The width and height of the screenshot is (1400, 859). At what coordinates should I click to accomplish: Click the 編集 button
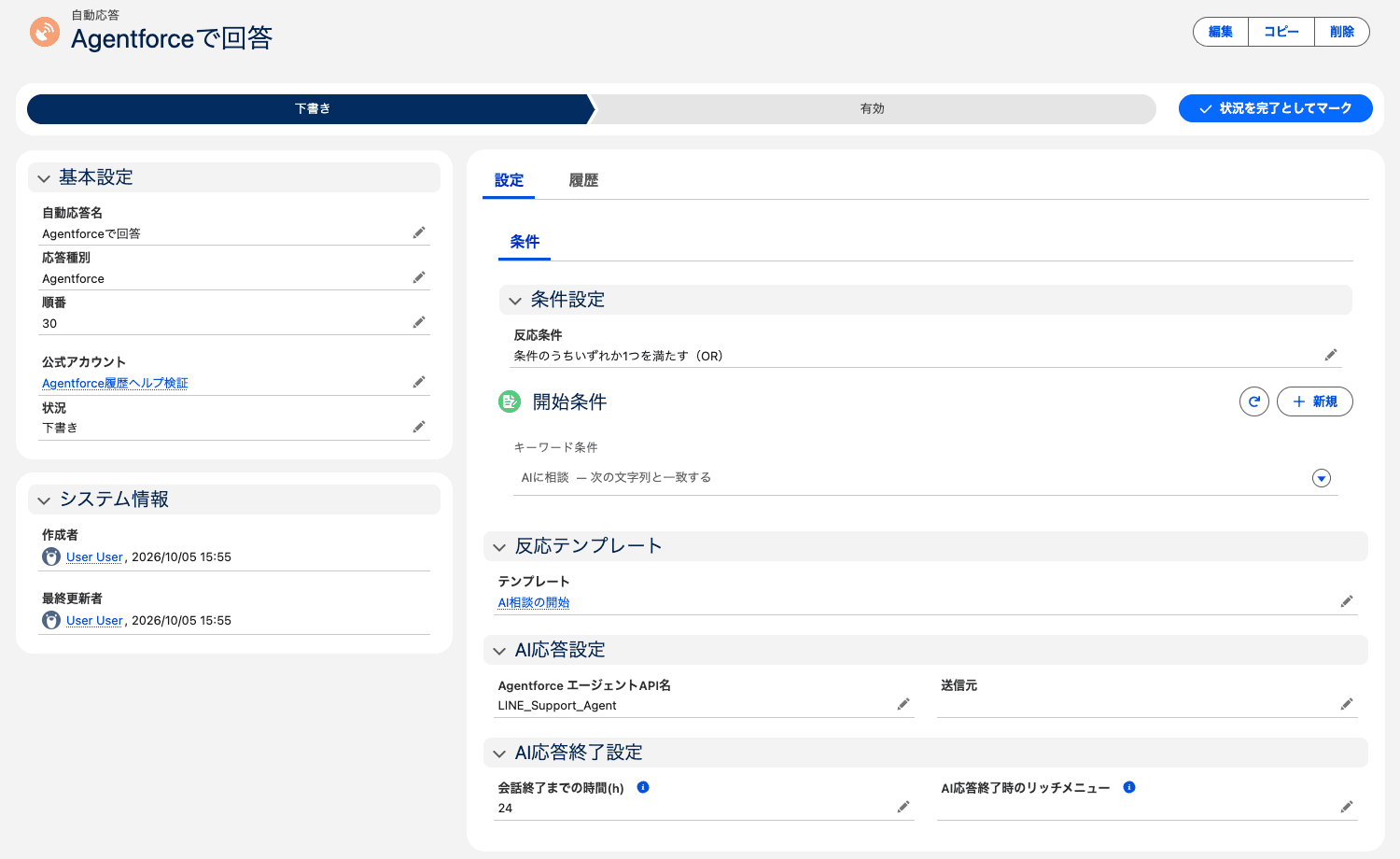coord(1221,32)
